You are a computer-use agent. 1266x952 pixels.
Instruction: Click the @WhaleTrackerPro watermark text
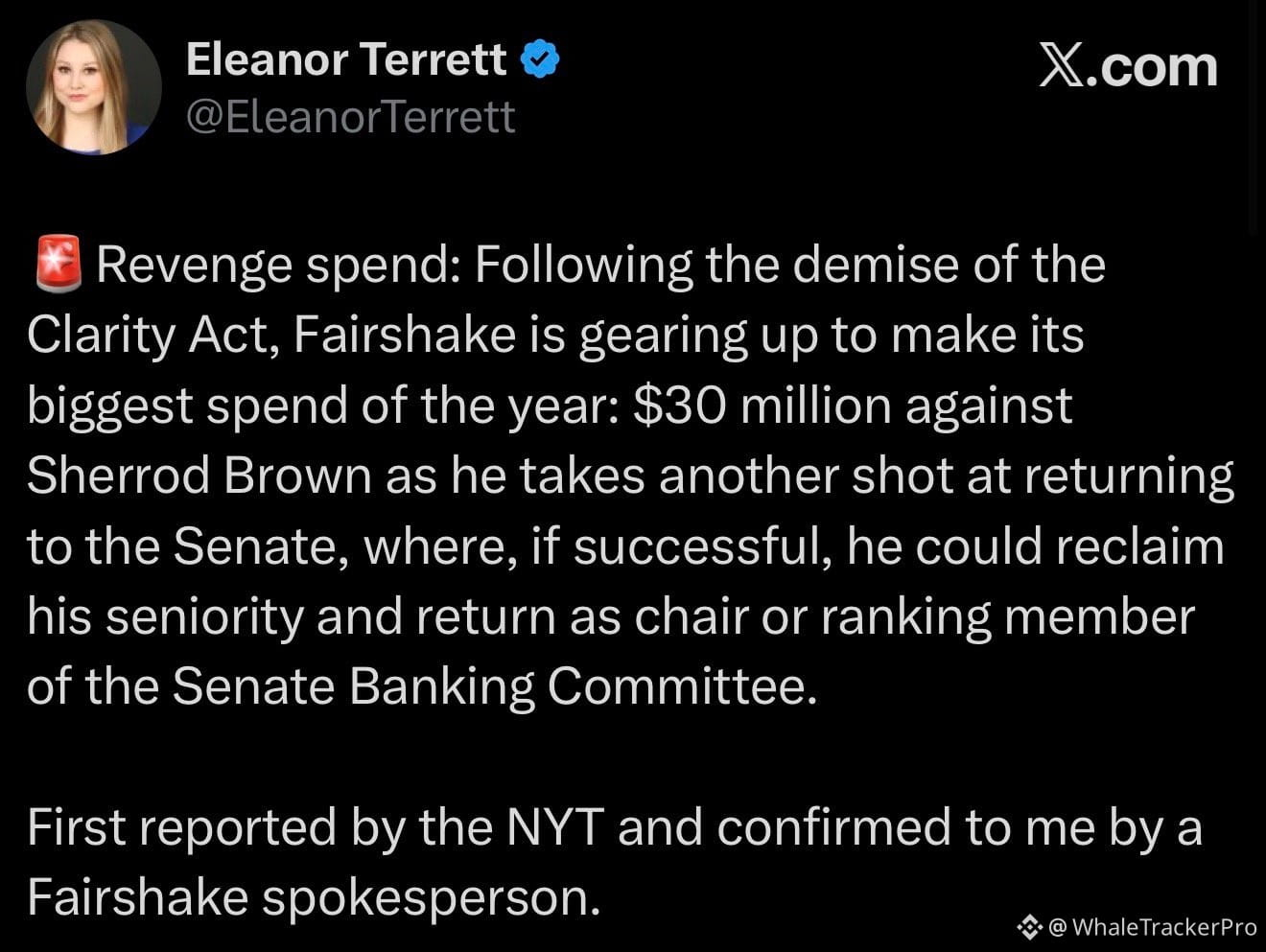coord(1153,926)
